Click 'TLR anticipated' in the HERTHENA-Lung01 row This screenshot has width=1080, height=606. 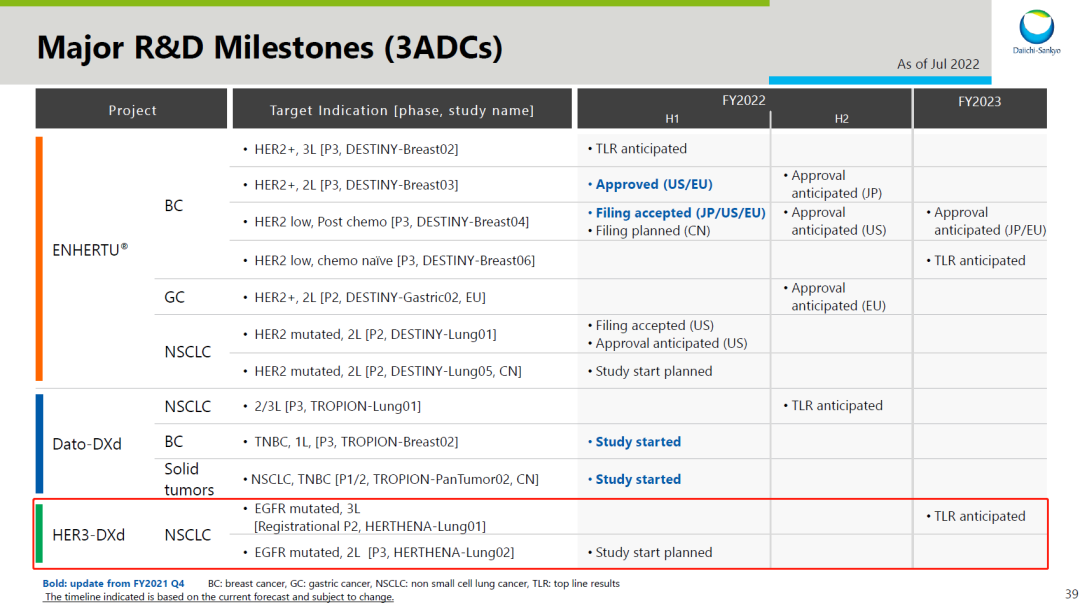[979, 516]
